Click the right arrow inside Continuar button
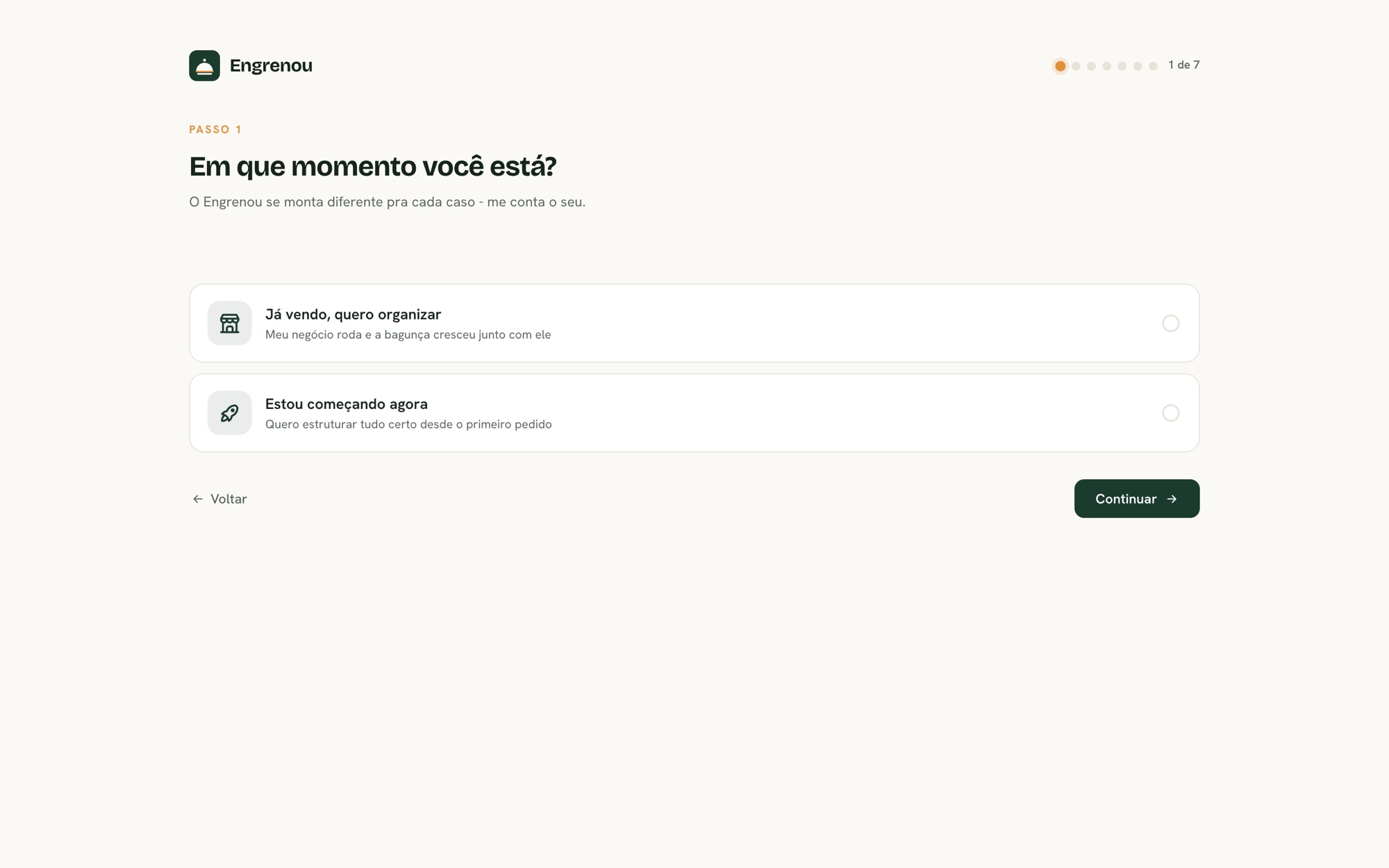The image size is (1389, 868). [x=1172, y=499]
